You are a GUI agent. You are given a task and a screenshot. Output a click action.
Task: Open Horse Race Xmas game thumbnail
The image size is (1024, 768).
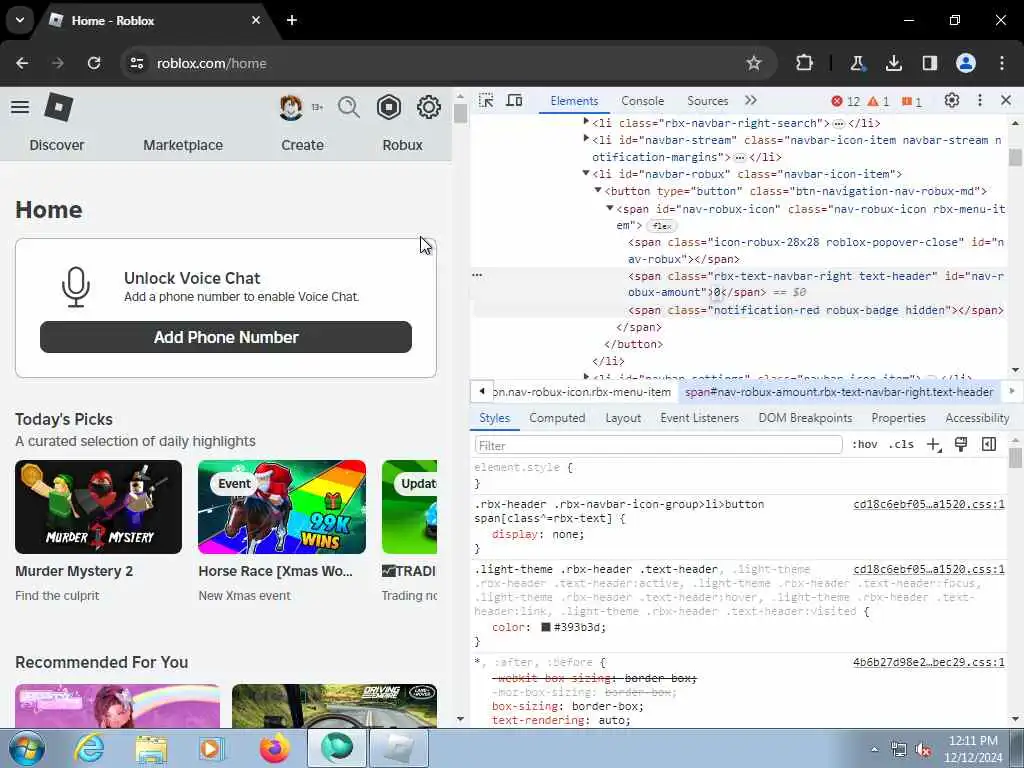[x=282, y=507]
